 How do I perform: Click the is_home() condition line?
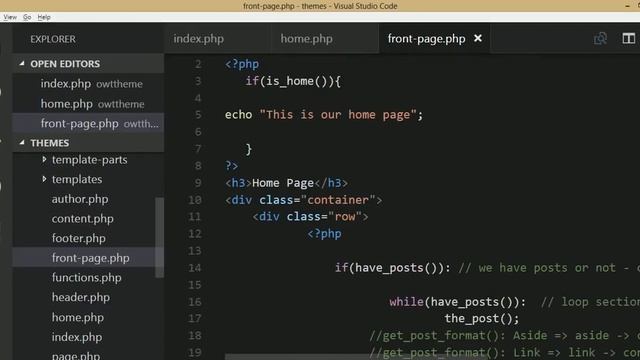(293, 81)
